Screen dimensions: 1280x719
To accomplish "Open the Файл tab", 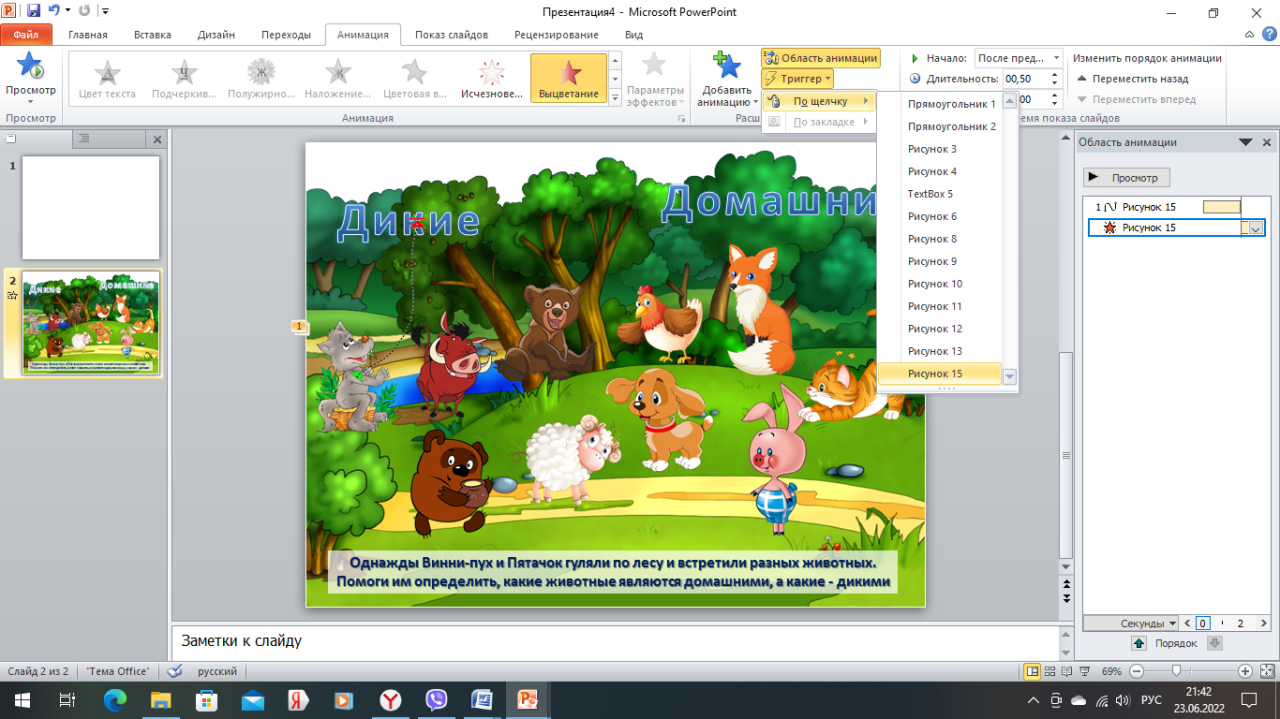I will (26, 34).
